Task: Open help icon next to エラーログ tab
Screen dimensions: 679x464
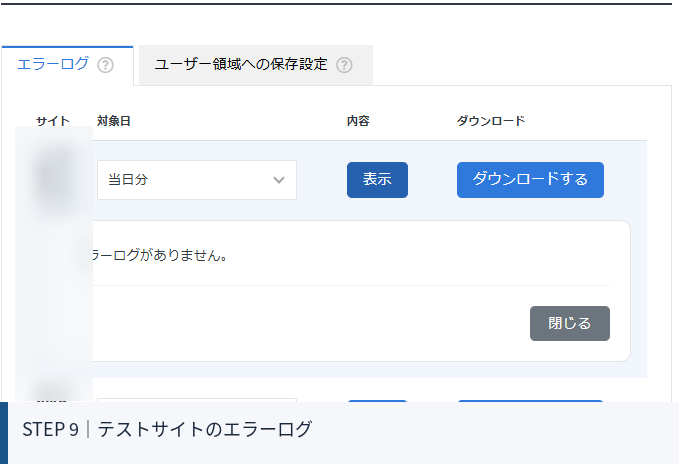Action: [105, 65]
